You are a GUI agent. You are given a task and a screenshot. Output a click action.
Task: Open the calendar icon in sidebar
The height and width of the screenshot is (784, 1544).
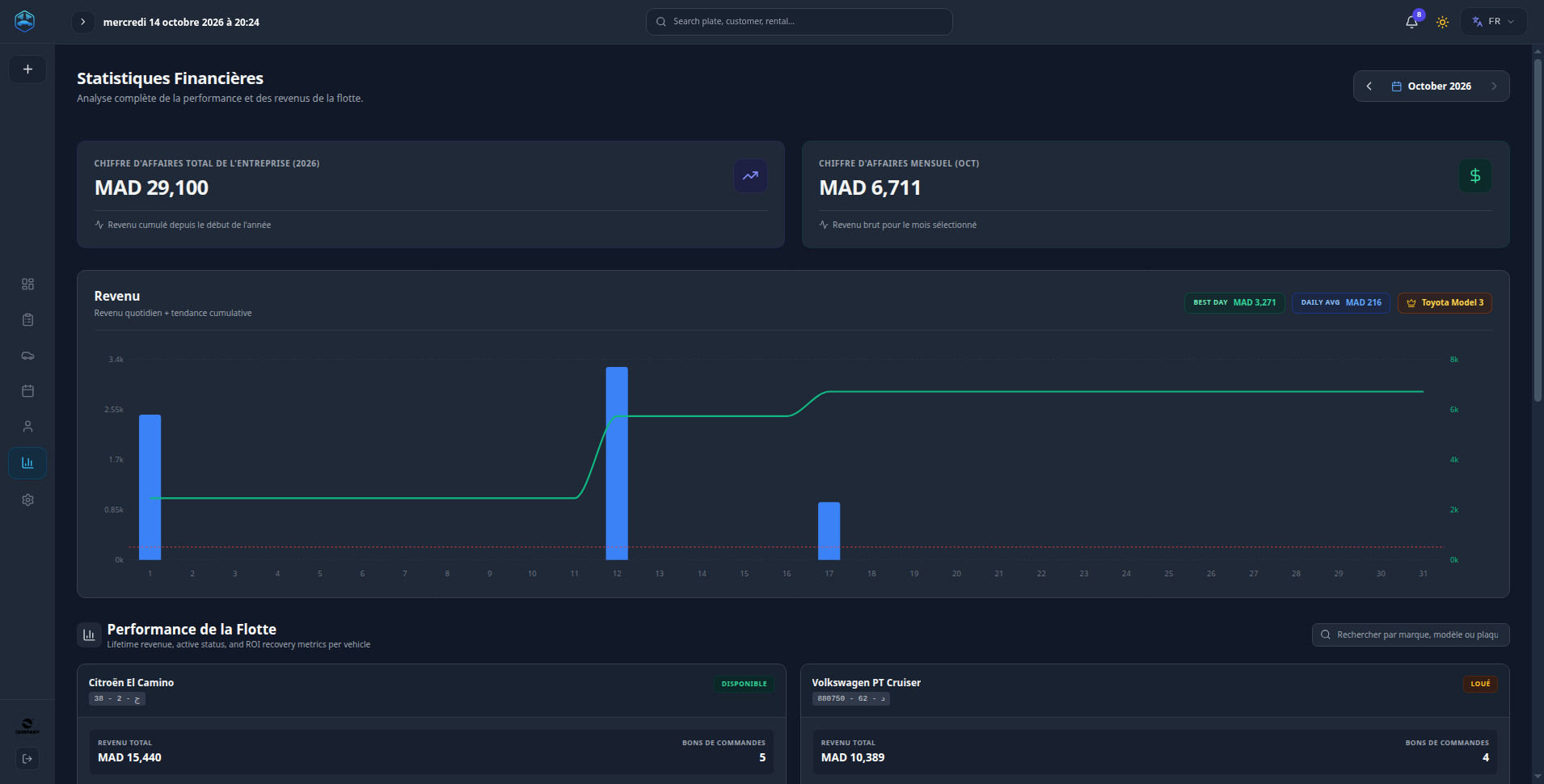[27, 391]
